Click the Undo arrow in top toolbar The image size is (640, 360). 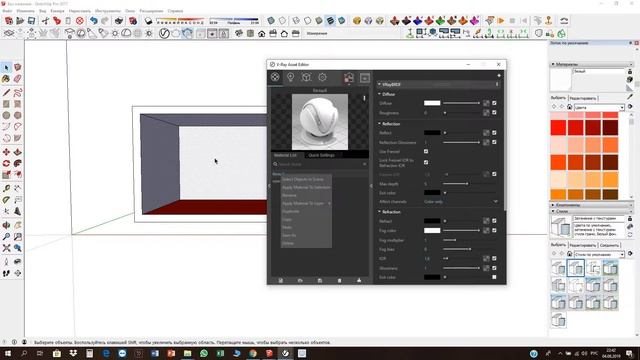click(93, 20)
